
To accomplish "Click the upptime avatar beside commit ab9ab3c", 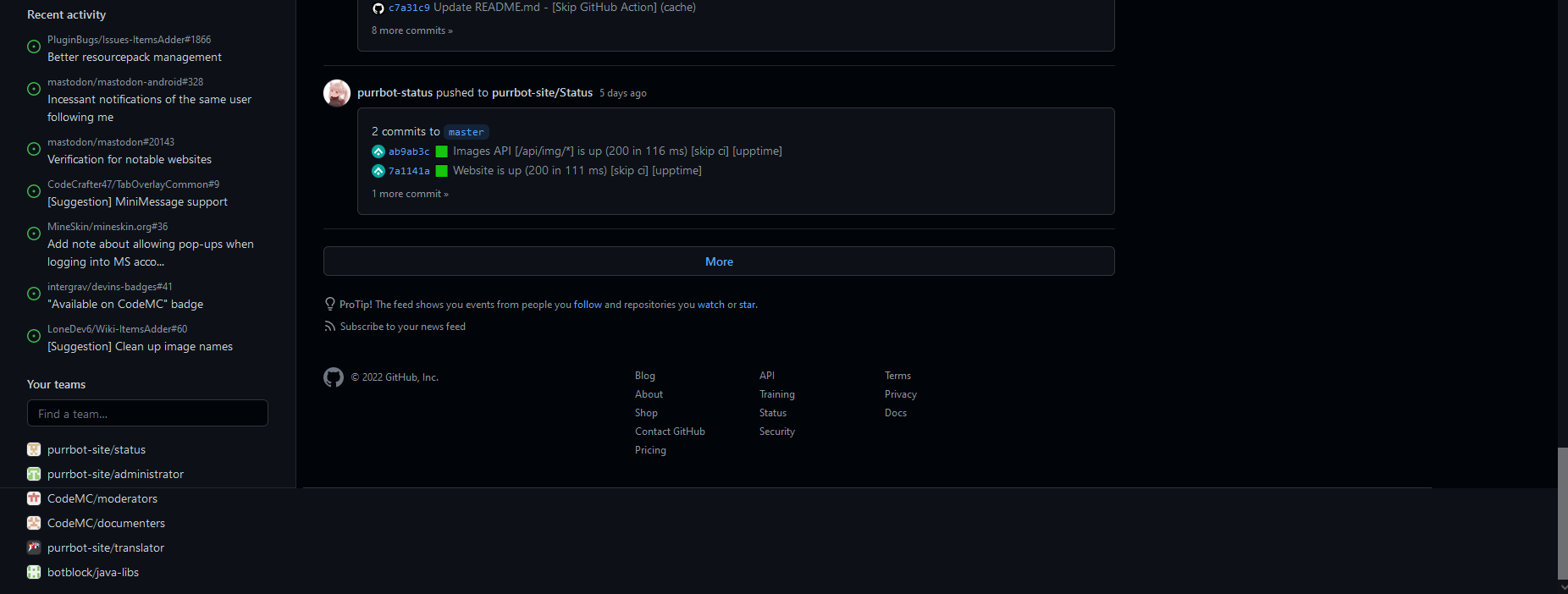I will click(378, 151).
